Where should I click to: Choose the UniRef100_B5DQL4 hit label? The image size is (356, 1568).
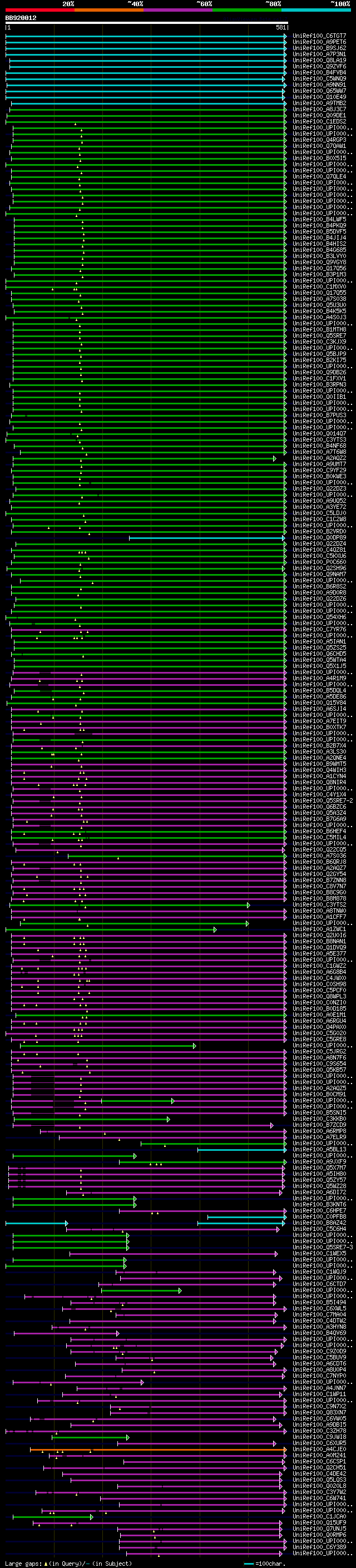pyautogui.click(x=319, y=690)
